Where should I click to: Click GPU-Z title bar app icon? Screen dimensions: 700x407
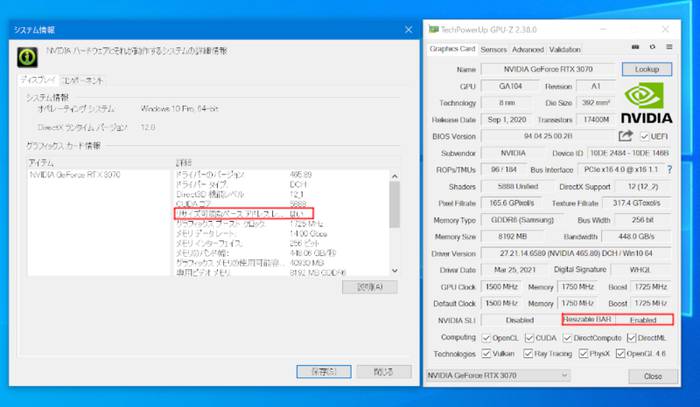pyautogui.click(x=433, y=29)
